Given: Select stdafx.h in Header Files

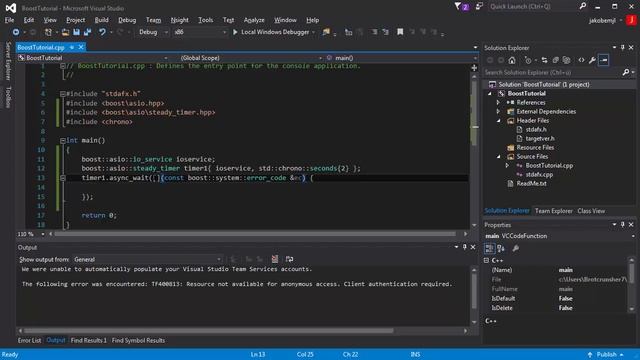Looking at the screenshot, I should [x=536, y=129].
